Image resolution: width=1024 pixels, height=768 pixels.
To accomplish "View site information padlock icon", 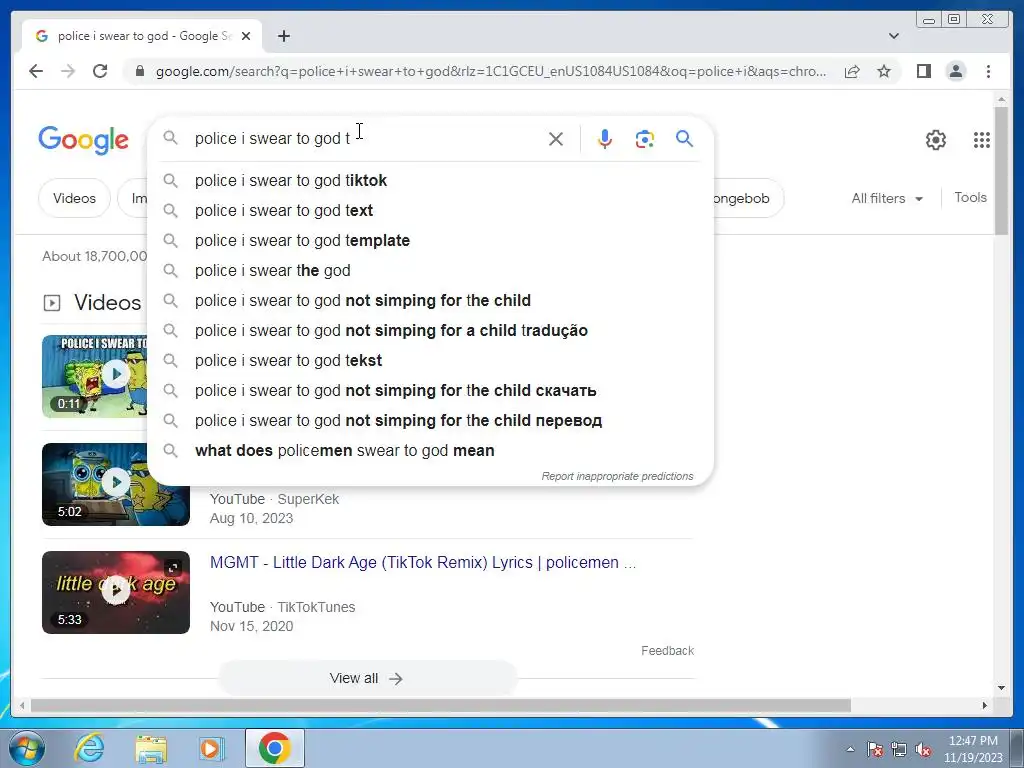I will [x=139, y=71].
